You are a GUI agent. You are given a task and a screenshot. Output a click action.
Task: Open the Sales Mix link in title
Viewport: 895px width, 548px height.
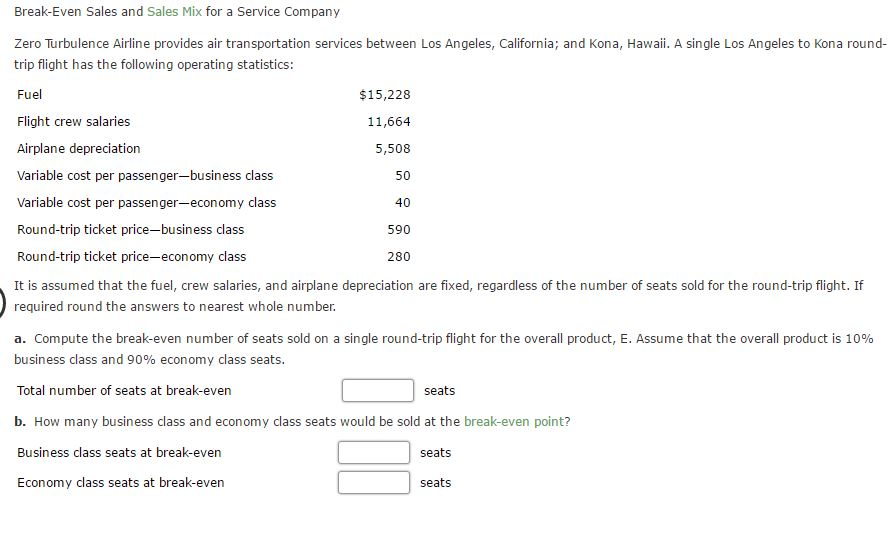tap(174, 12)
